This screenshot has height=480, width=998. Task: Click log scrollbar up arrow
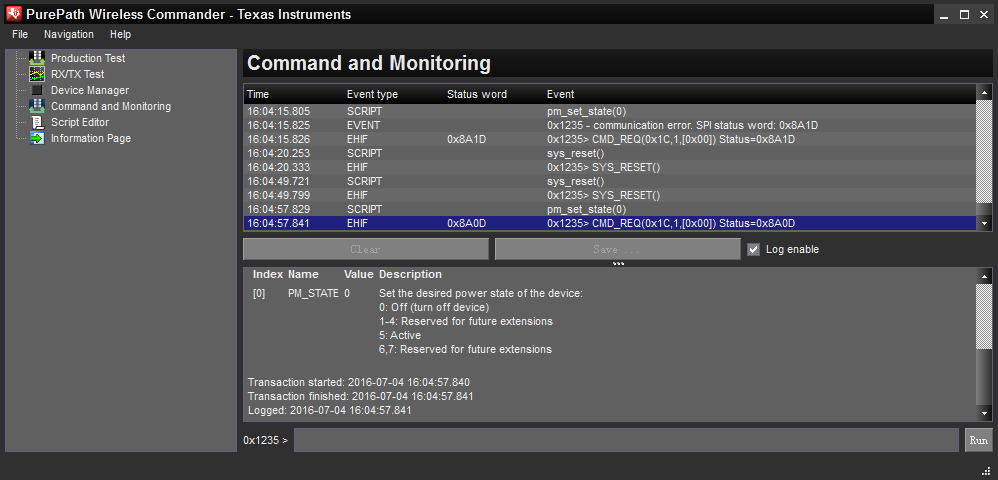pos(985,93)
